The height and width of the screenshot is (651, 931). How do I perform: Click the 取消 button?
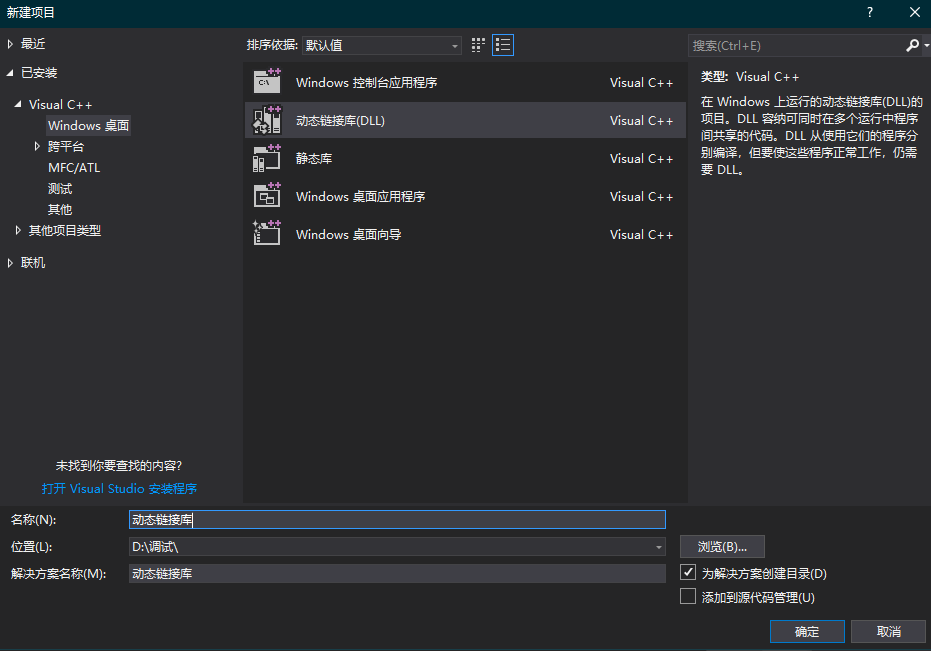click(888, 631)
